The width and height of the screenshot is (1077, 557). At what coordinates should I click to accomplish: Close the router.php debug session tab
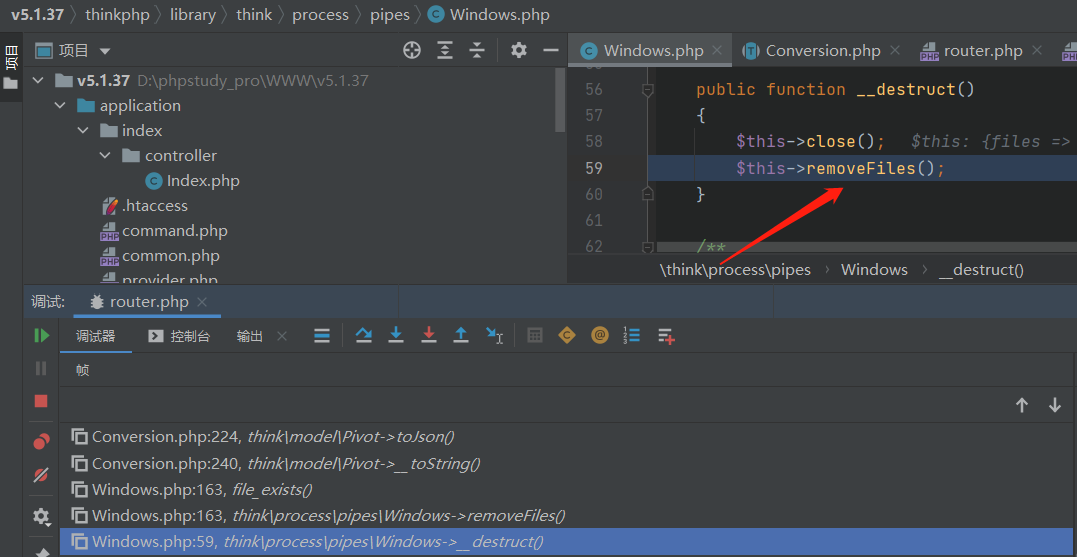(x=202, y=302)
